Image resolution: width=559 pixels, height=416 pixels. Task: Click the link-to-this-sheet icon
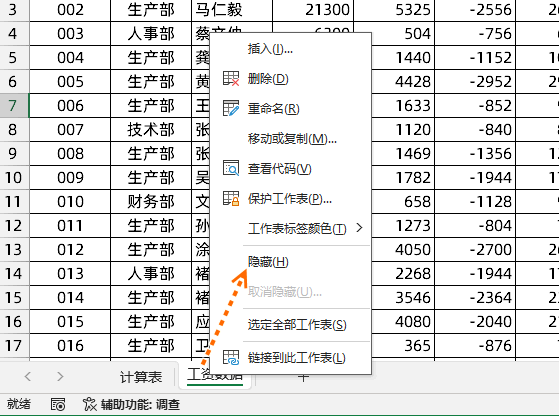point(231,358)
